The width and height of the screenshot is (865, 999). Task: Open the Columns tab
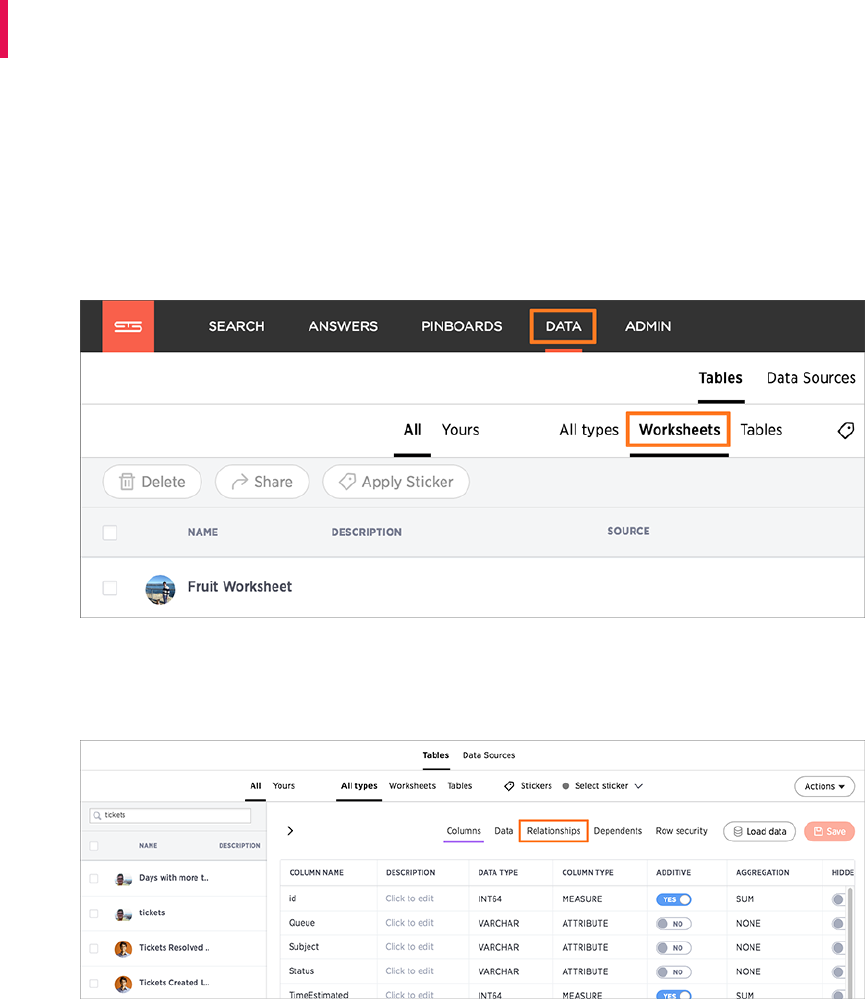pyautogui.click(x=464, y=831)
